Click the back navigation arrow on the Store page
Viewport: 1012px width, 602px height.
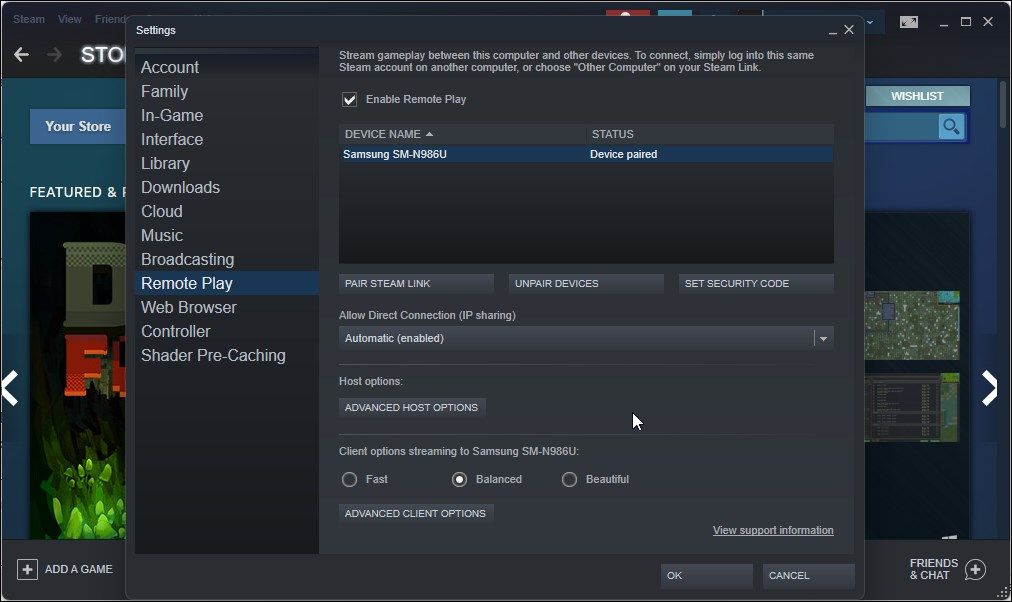22,55
